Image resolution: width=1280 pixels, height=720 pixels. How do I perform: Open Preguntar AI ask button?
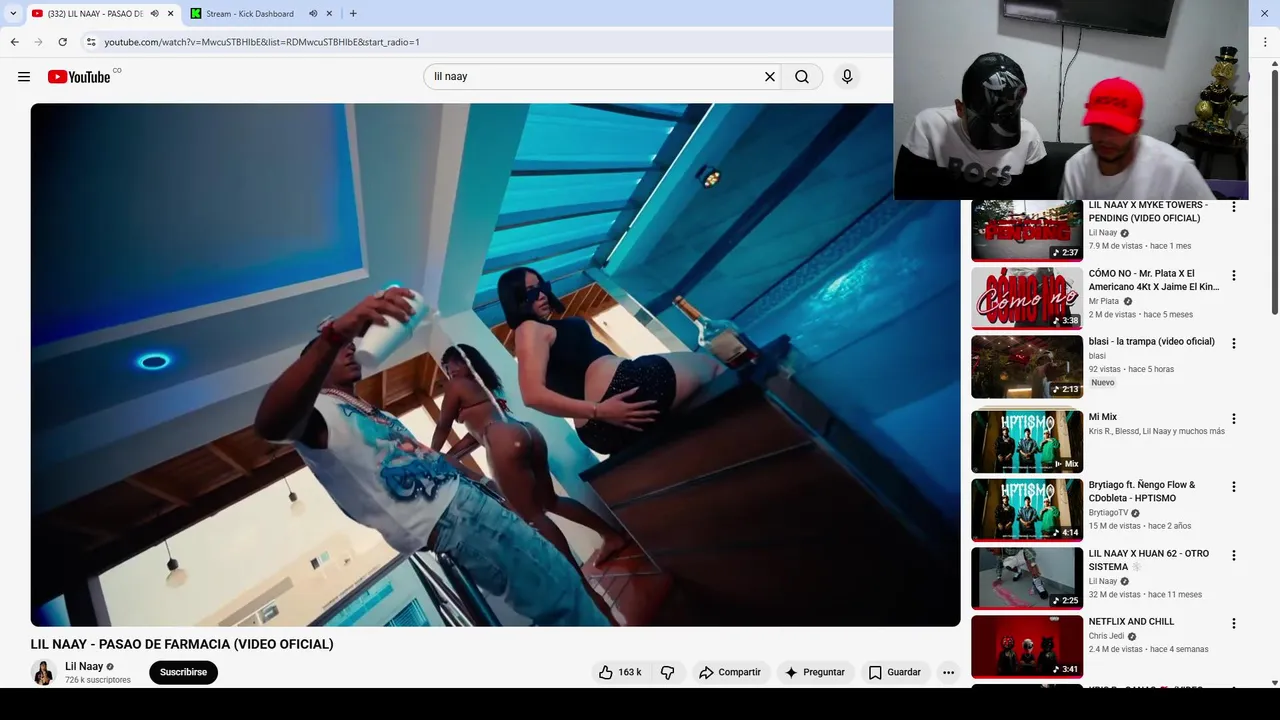point(815,672)
